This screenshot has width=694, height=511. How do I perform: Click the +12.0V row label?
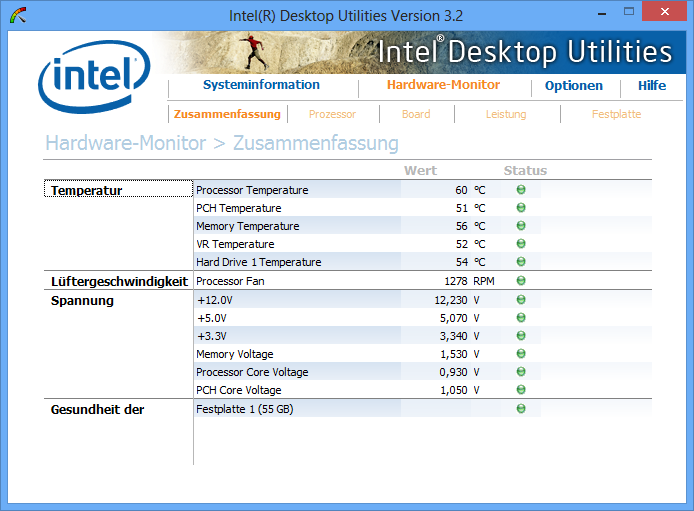point(215,300)
